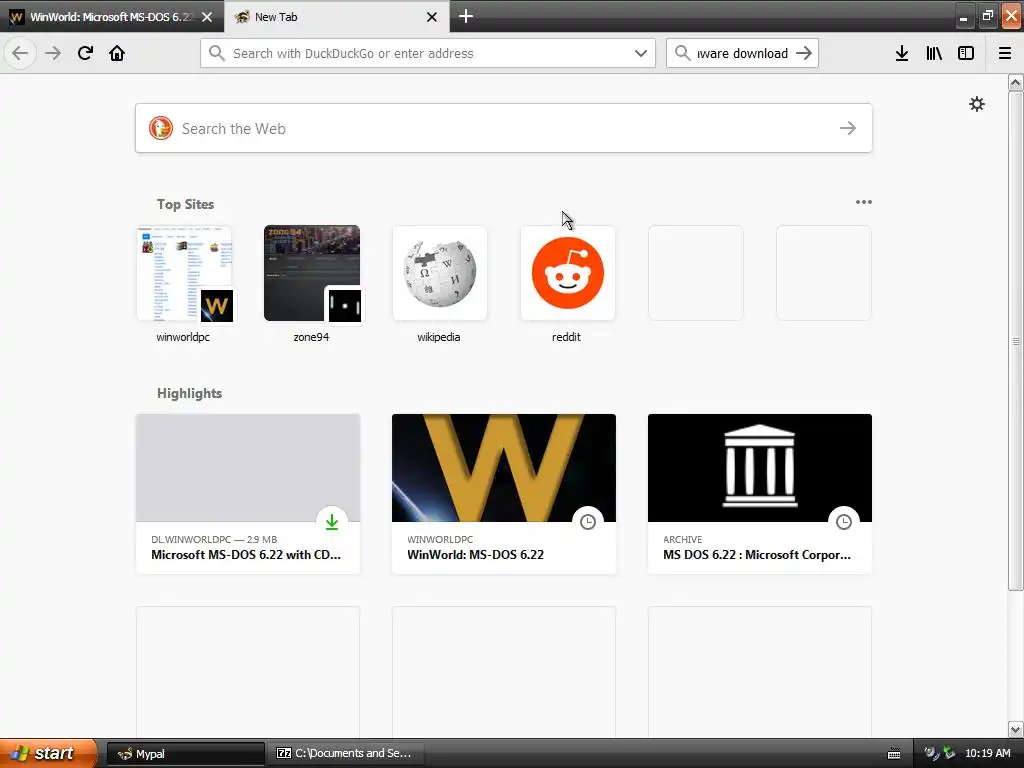This screenshot has height=768, width=1024.
Task: Open the home page icon
Action: (117, 53)
